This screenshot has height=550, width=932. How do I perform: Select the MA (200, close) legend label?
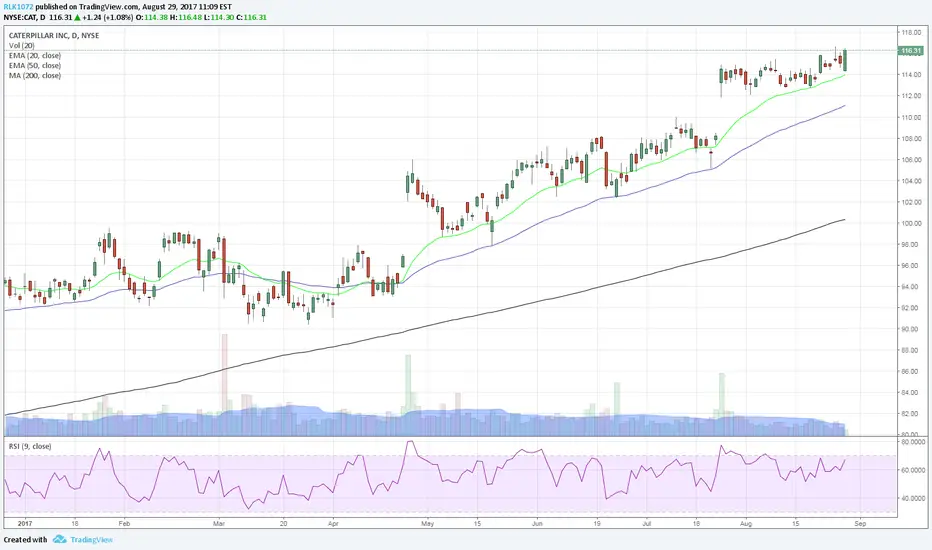(x=34, y=76)
